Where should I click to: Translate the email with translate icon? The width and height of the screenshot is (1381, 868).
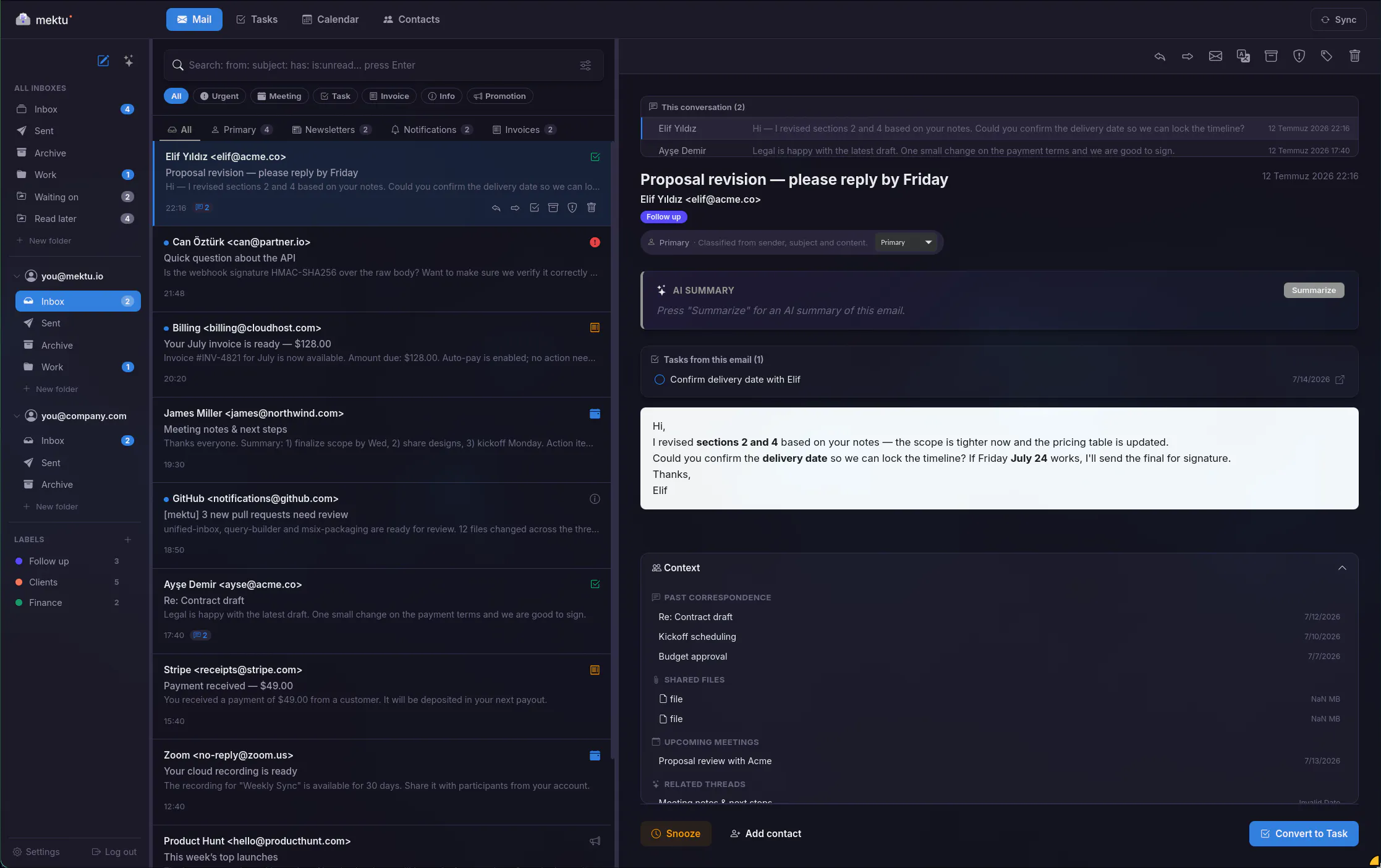click(x=1243, y=56)
